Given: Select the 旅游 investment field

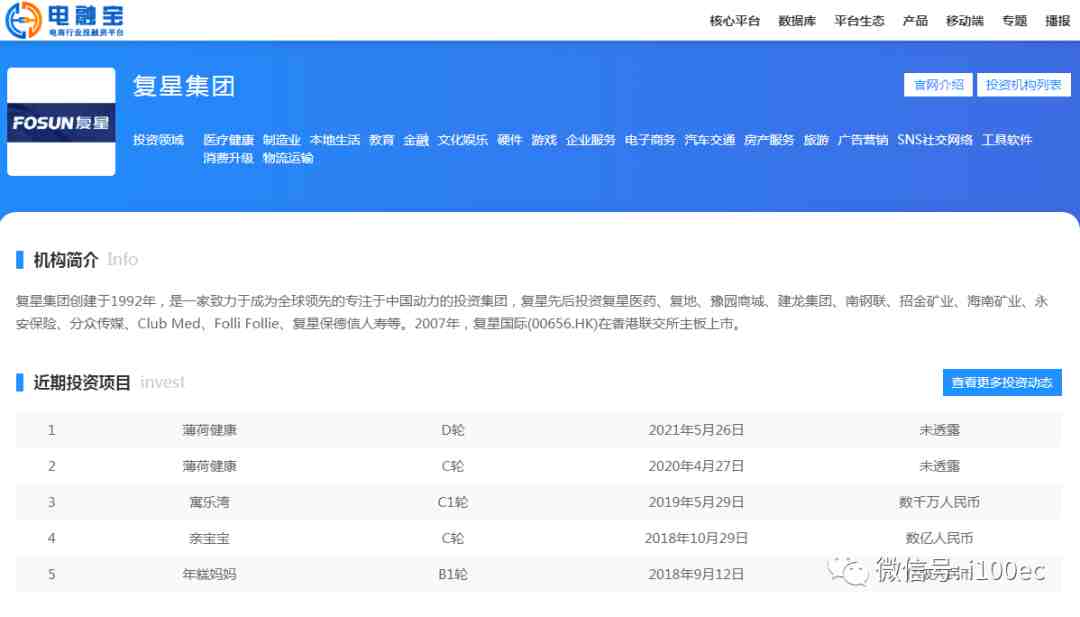Looking at the screenshot, I should coord(816,140).
